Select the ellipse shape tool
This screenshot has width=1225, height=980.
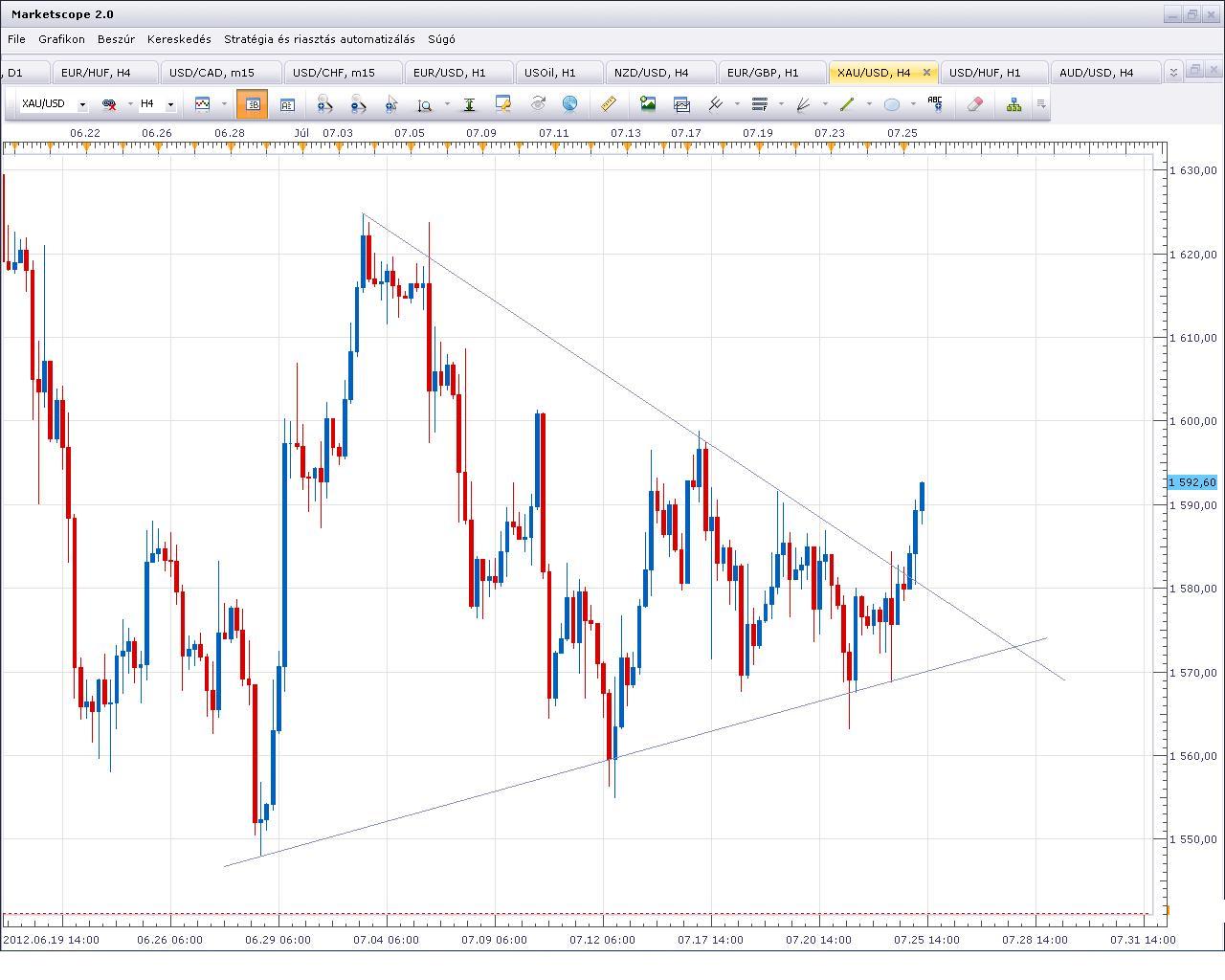[891, 103]
